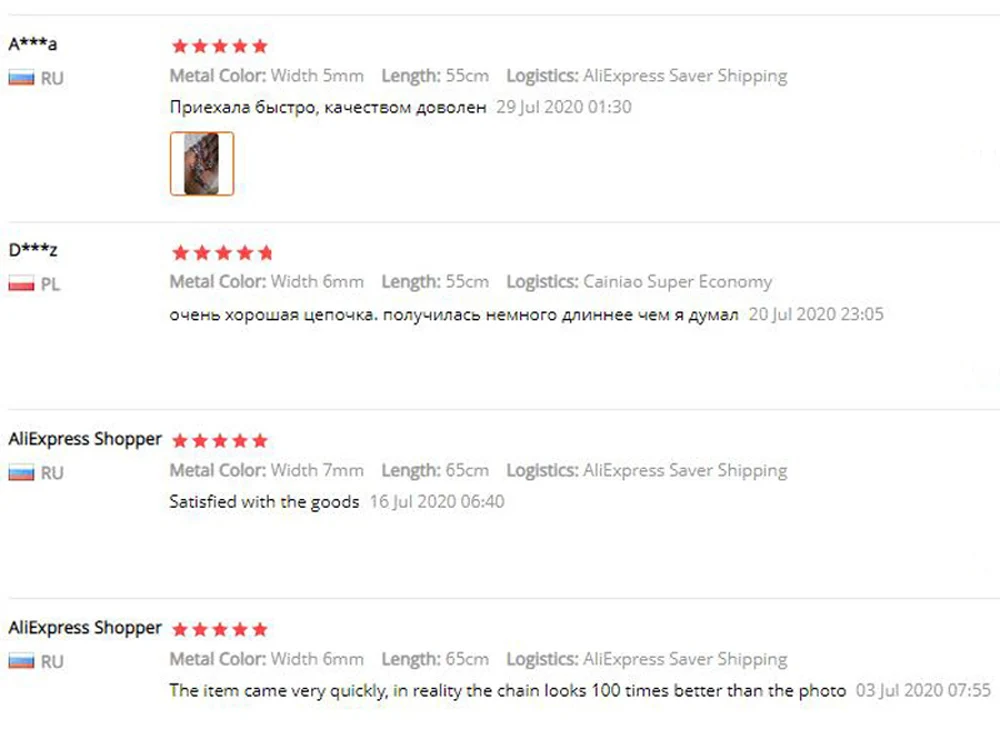
Task: Select the reviewer name D***z
Action: (x=33, y=249)
